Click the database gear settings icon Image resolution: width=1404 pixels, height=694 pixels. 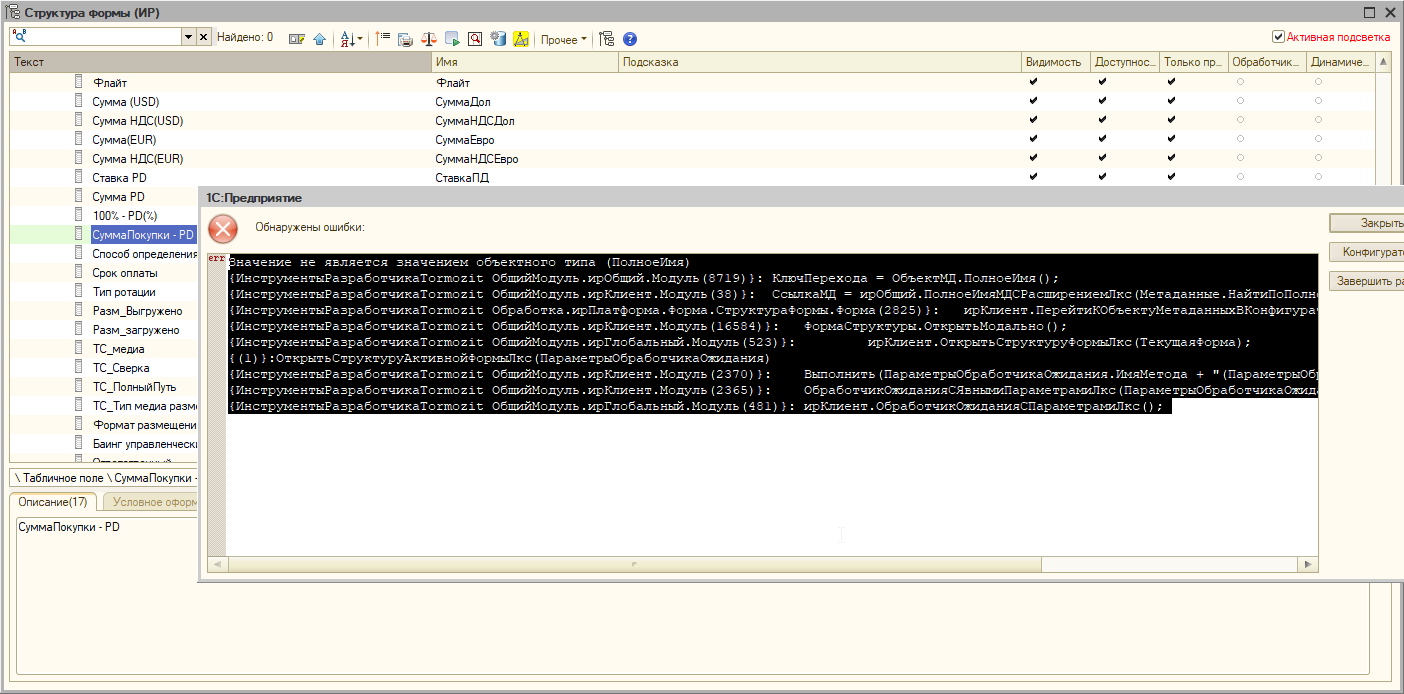(498, 39)
